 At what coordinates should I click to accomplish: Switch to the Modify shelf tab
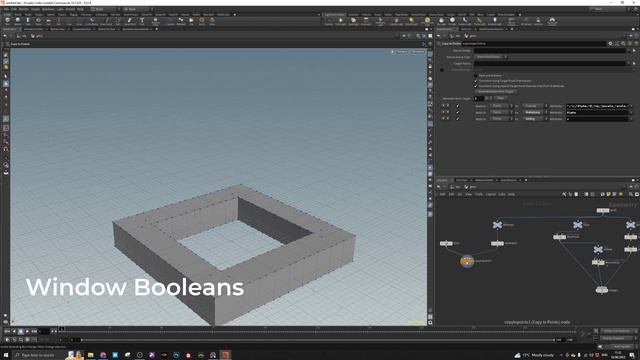[18, 14]
